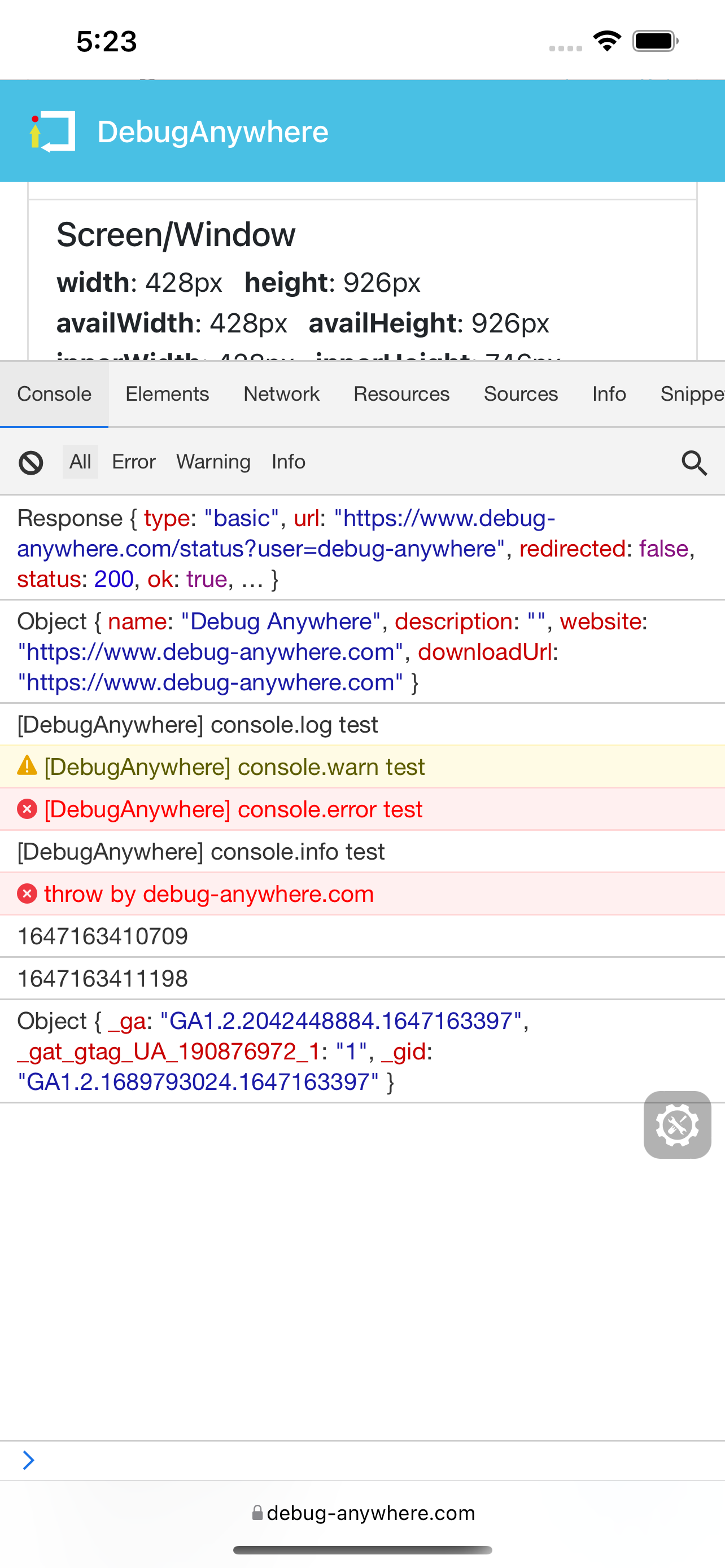The width and height of the screenshot is (725, 1568).
Task: Filter console logs by Info level
Action: 289,462
